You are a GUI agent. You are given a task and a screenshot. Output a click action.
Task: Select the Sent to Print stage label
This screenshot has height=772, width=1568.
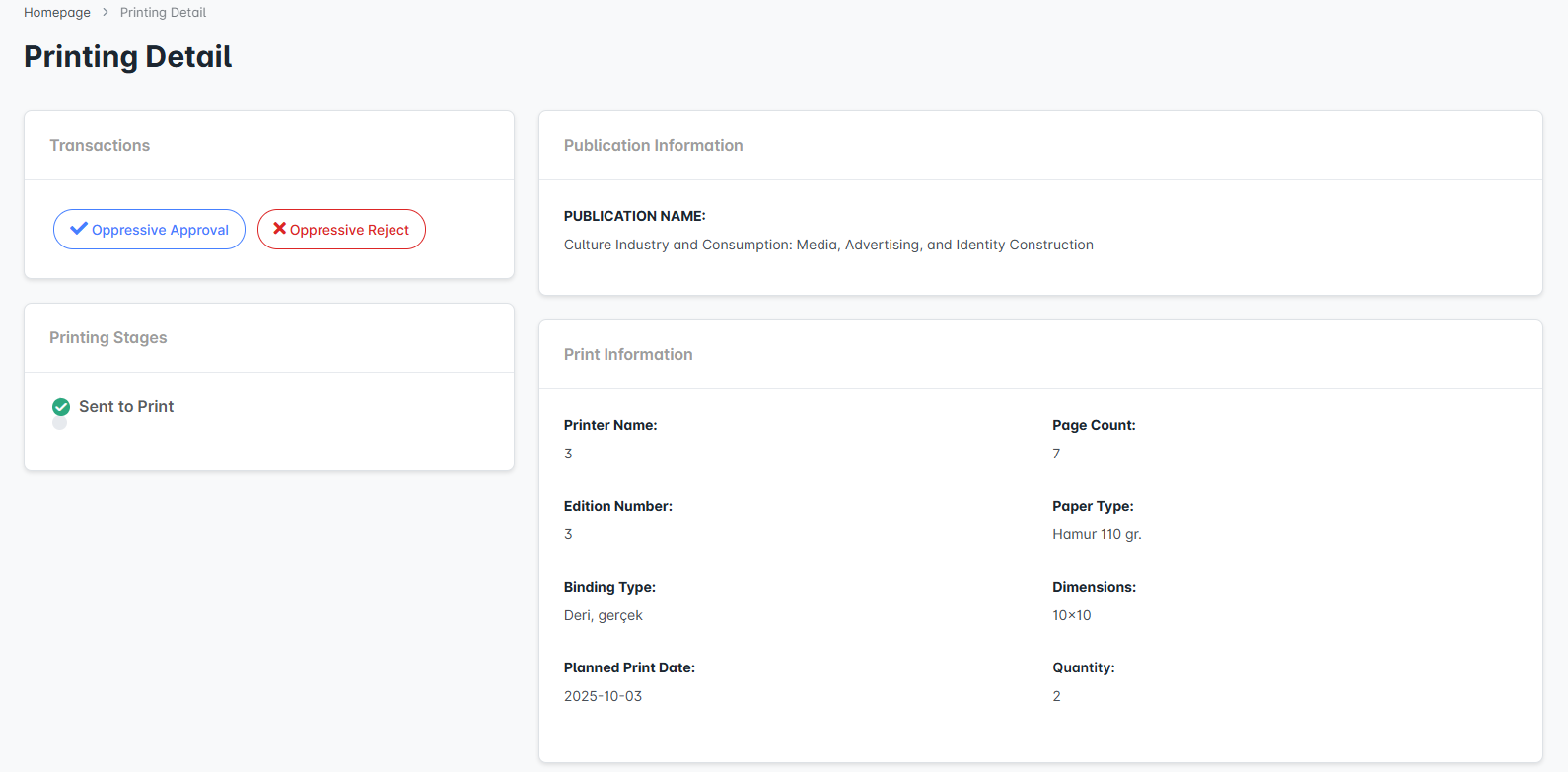click(x=126, y=407)
